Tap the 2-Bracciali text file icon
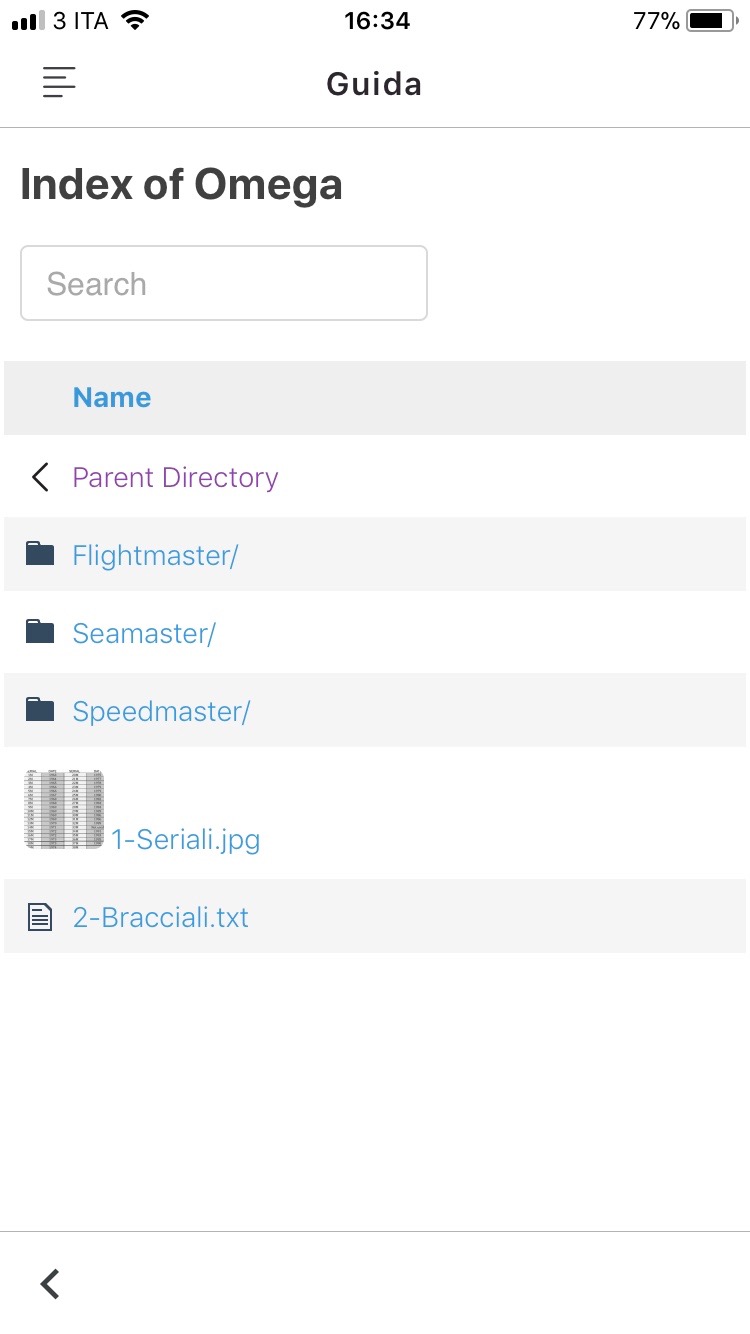 [39, 916]
